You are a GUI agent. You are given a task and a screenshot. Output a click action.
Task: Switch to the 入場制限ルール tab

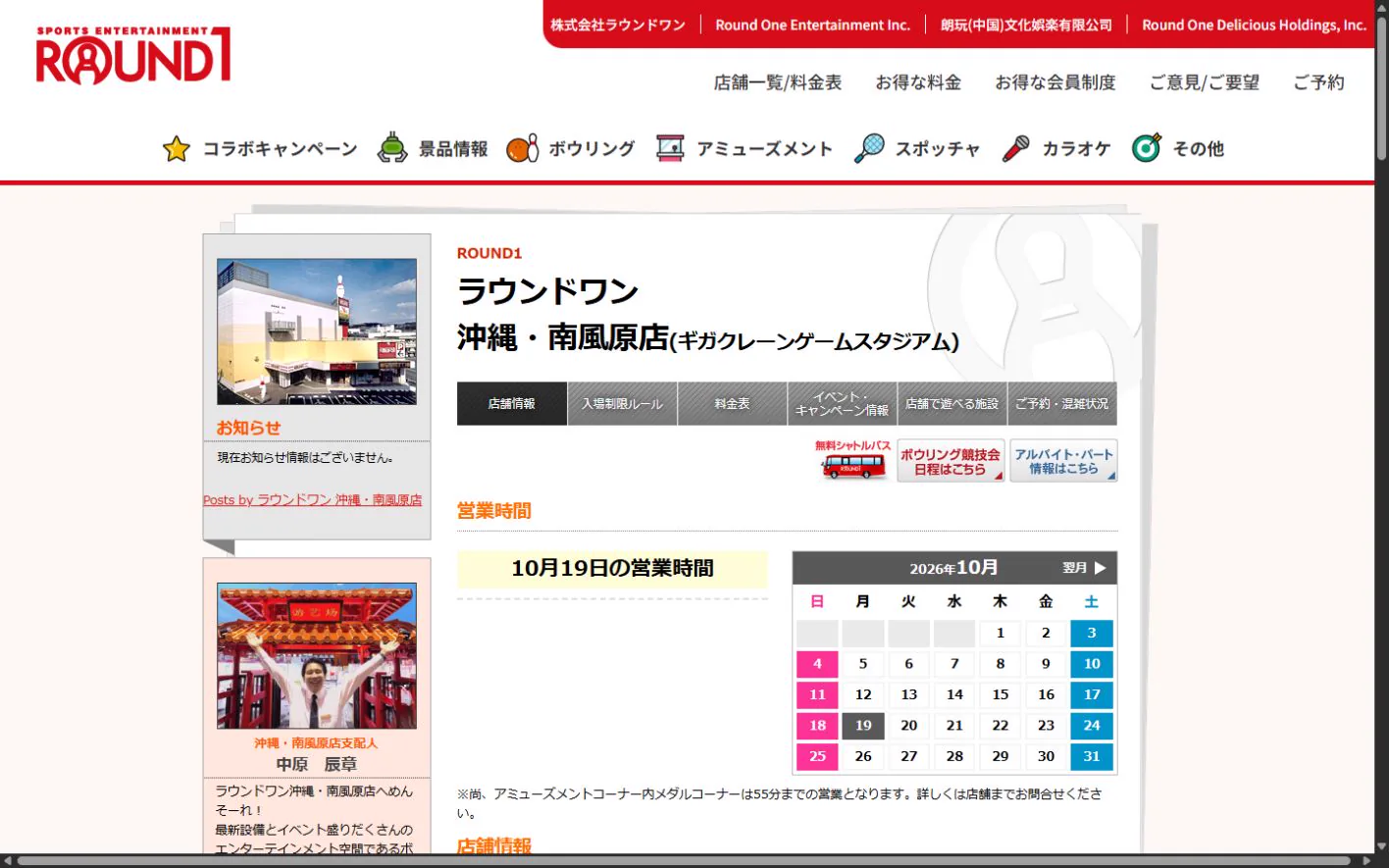pyautogui.click(x=622, y=403)
